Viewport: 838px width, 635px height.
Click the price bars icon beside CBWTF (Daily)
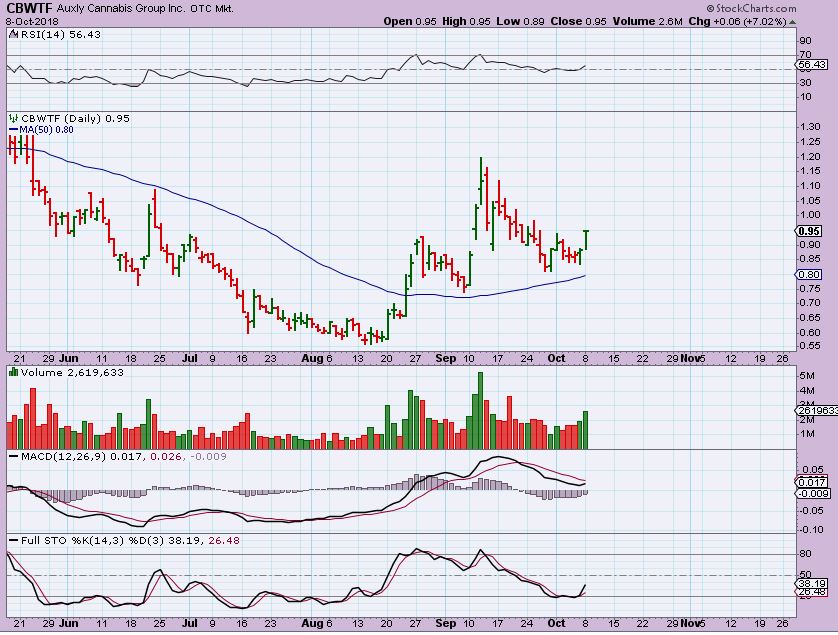click(x=13, y=118)
